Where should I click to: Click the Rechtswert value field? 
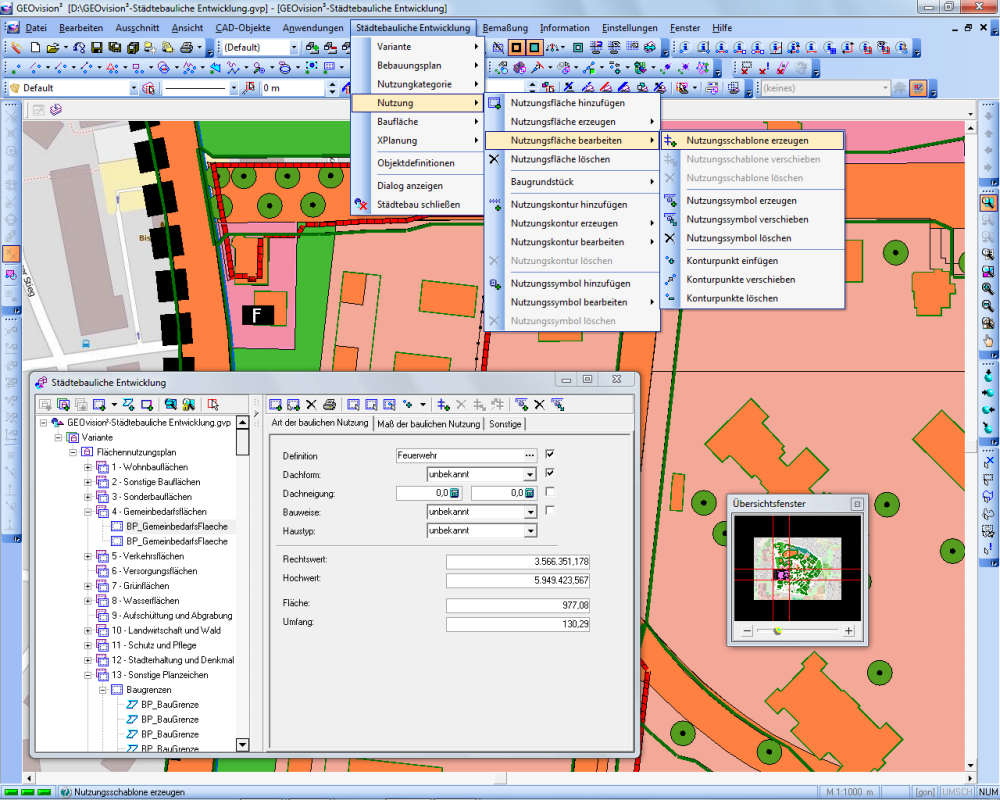(x=518, y=562)
